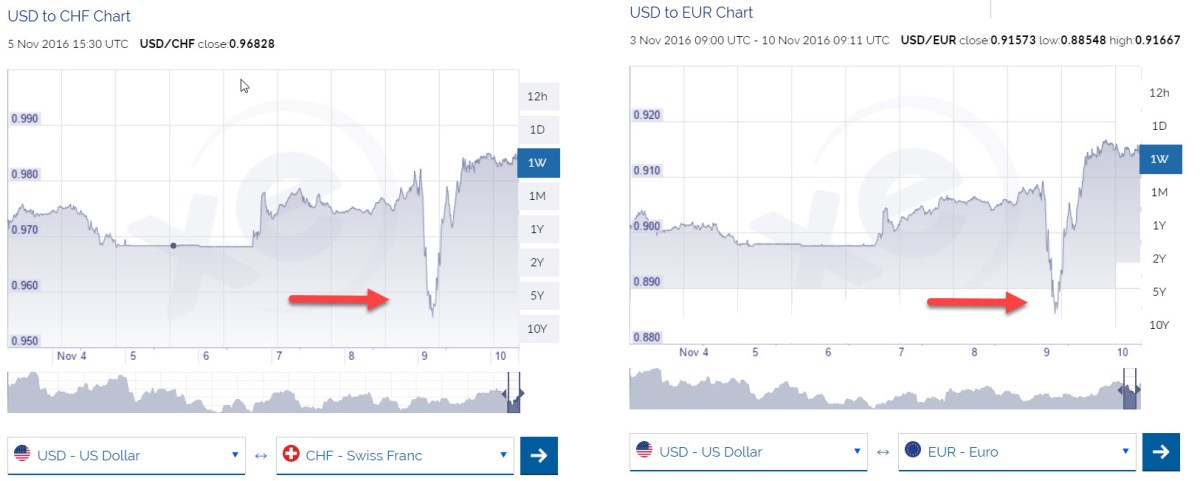The height and width of the screenshot is (481, 1200).
Task: Choose the 10Y range on EUR chart
Action: pyautogui.click(x=1160, y=324)
